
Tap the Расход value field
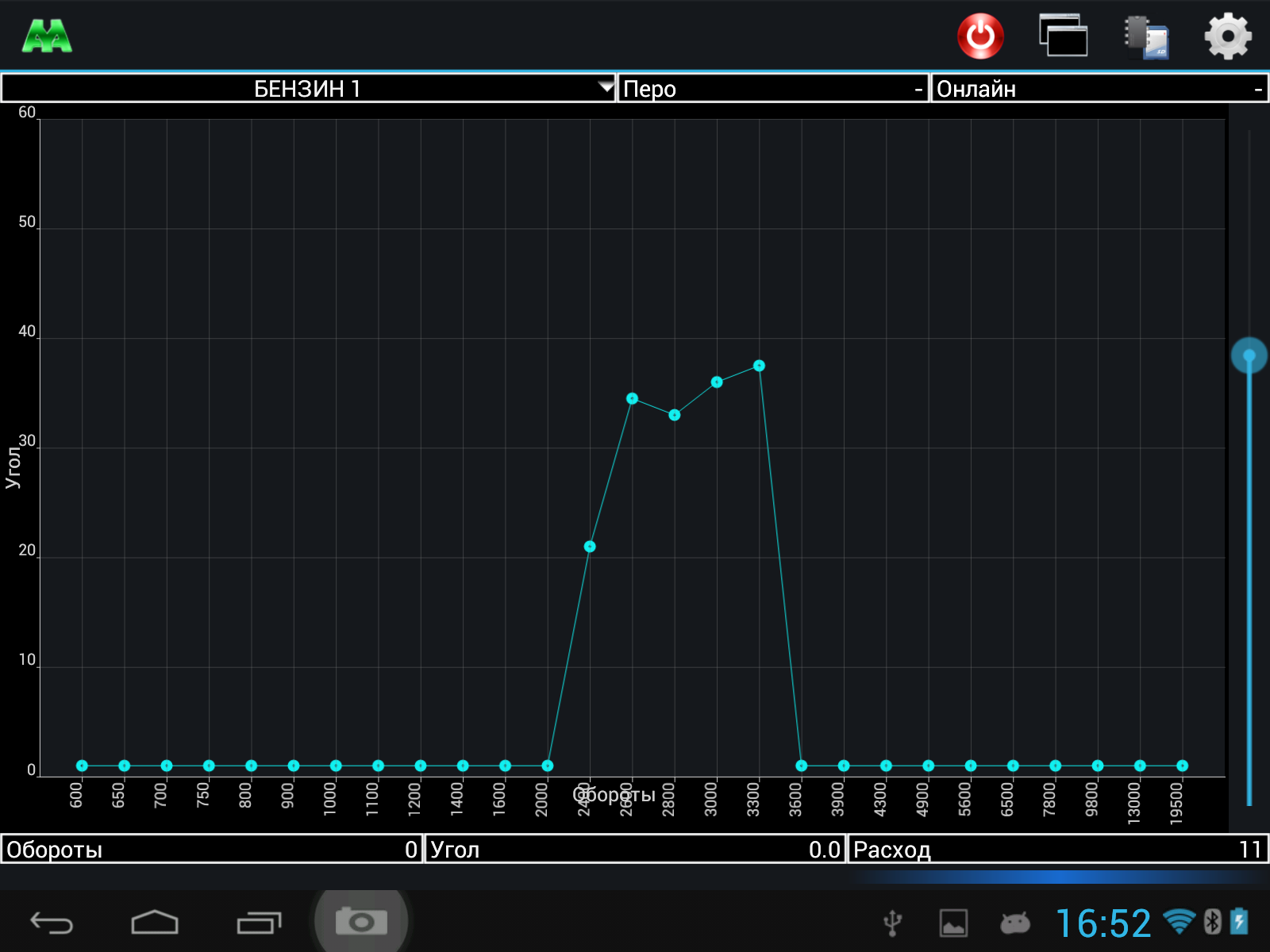click(x=1057, y=850)
